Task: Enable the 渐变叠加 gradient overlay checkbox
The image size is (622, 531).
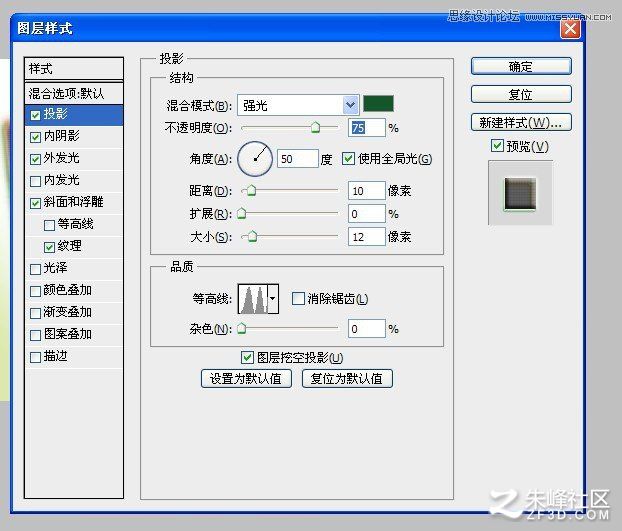Action: [x=35, y=313]
